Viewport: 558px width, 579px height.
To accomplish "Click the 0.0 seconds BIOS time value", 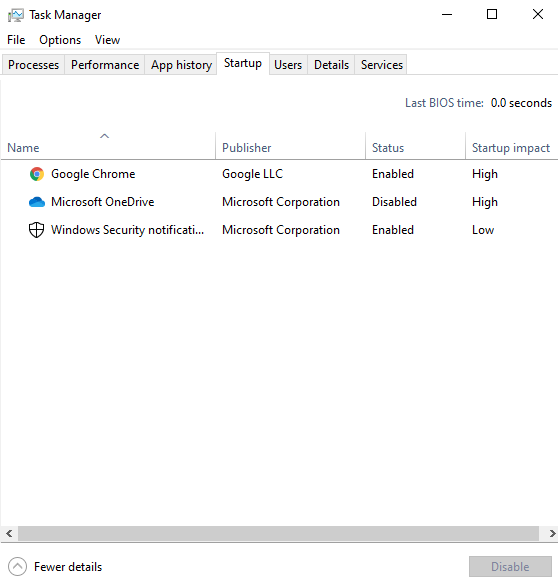I will tap(521, 103).
